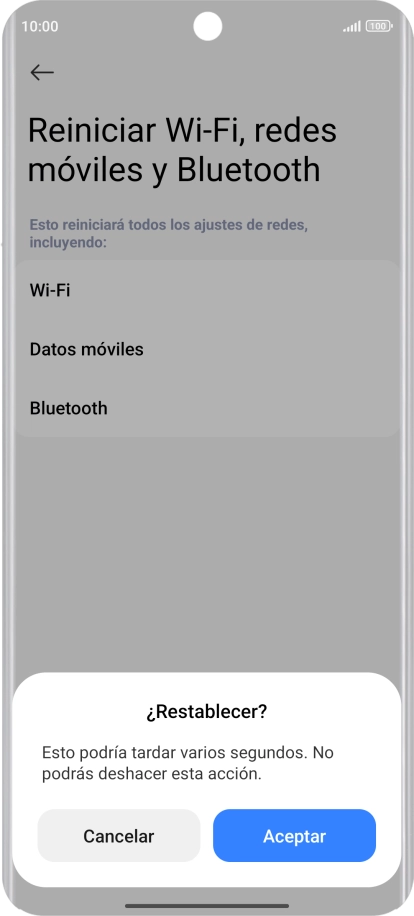Tap the ¿Restablecer? dialog title
This screenshot has height=916, width=414.
[207, 712]
